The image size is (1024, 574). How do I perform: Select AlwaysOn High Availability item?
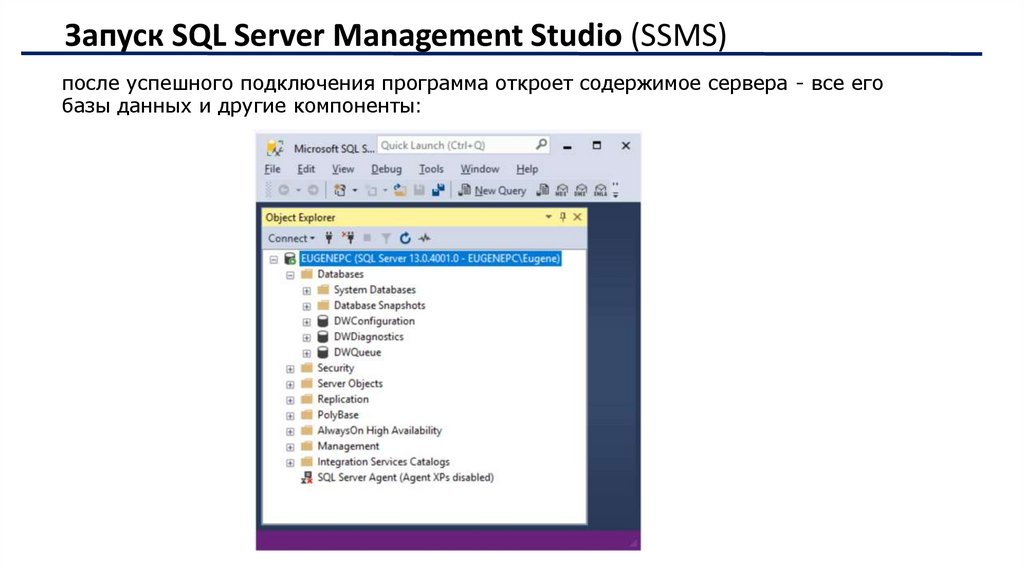click(379, 431)
